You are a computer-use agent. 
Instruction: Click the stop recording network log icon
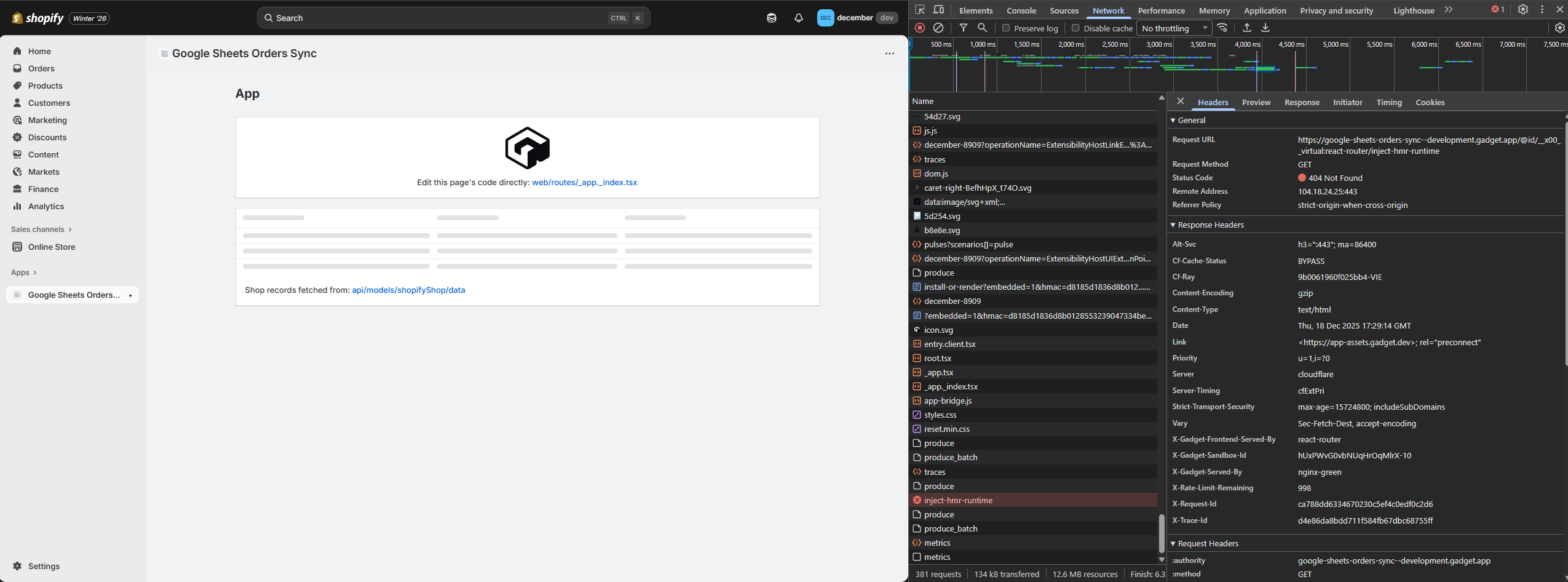tap(920, 28)
